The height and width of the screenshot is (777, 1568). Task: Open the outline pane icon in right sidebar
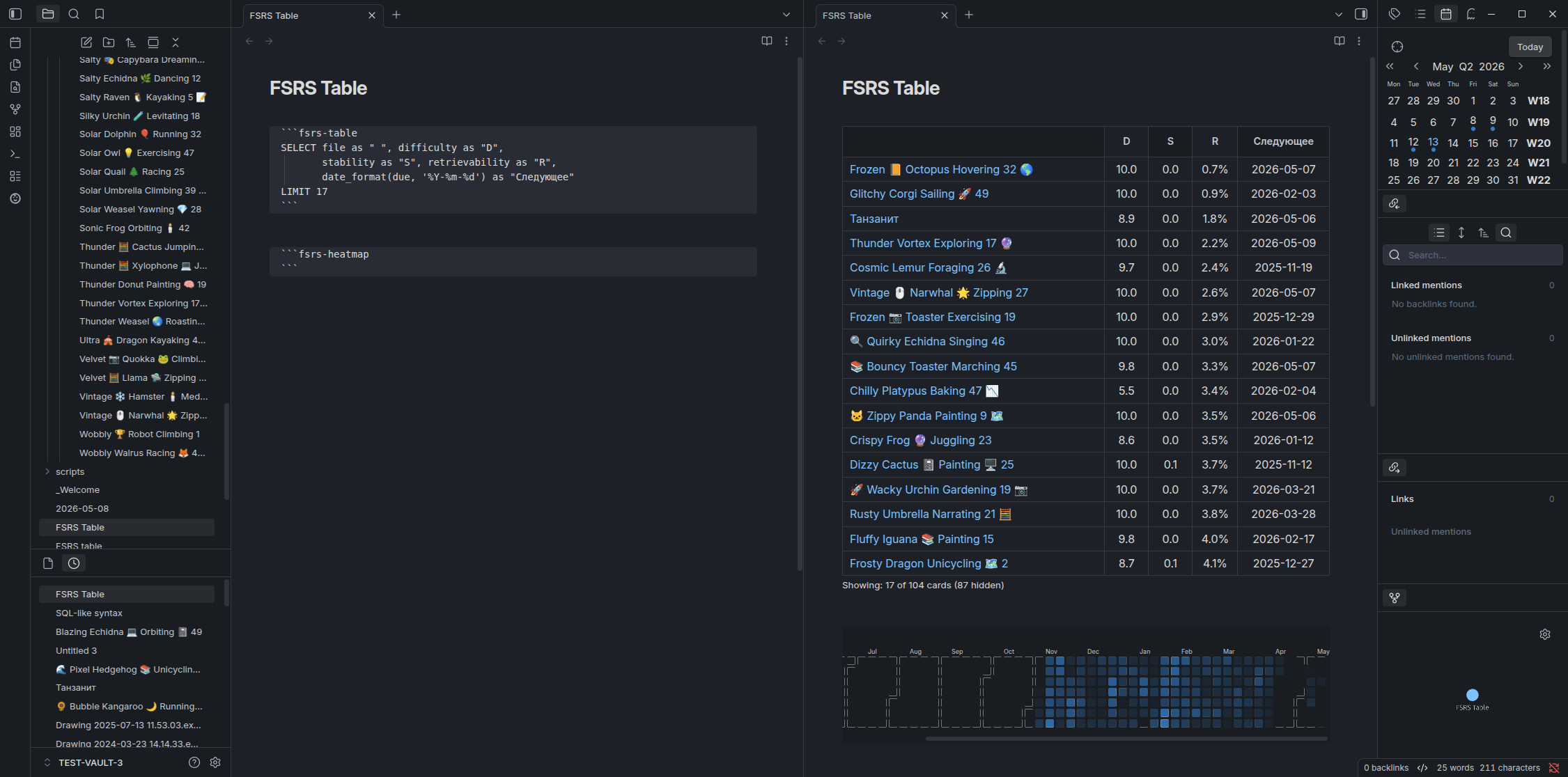(1421, 14)
